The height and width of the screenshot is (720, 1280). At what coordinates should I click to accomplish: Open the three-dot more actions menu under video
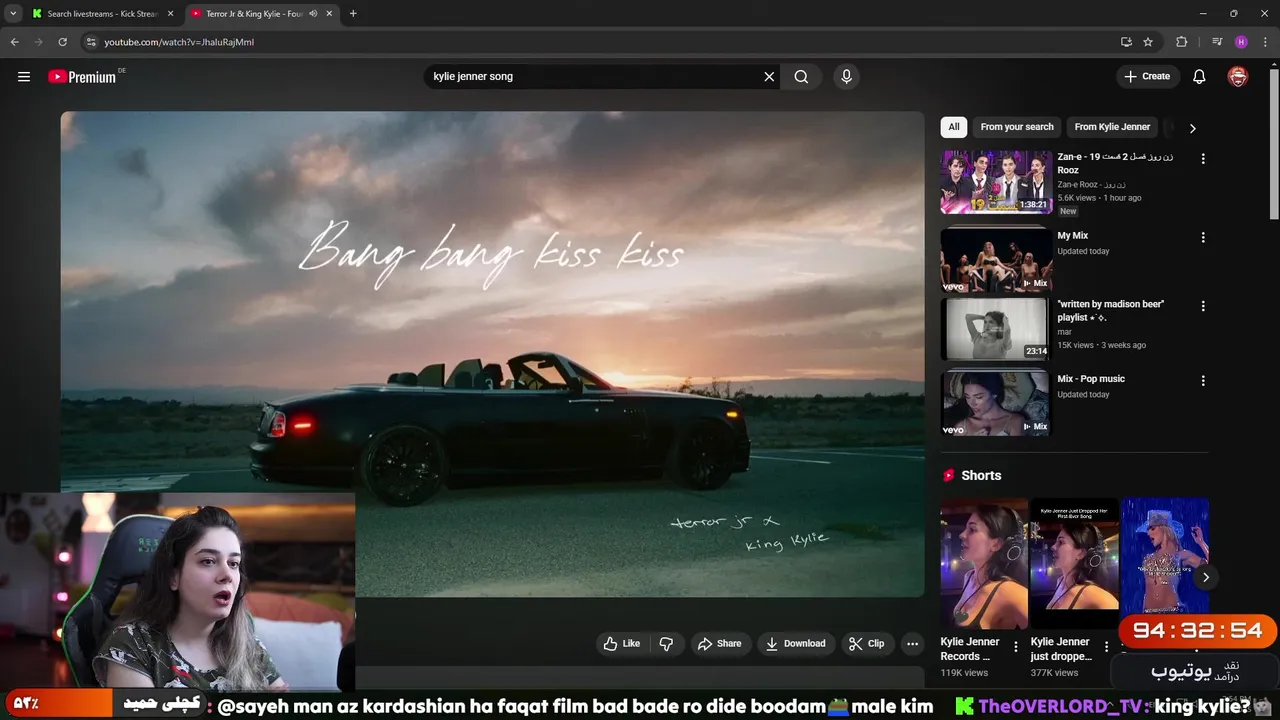click(912, 644)
